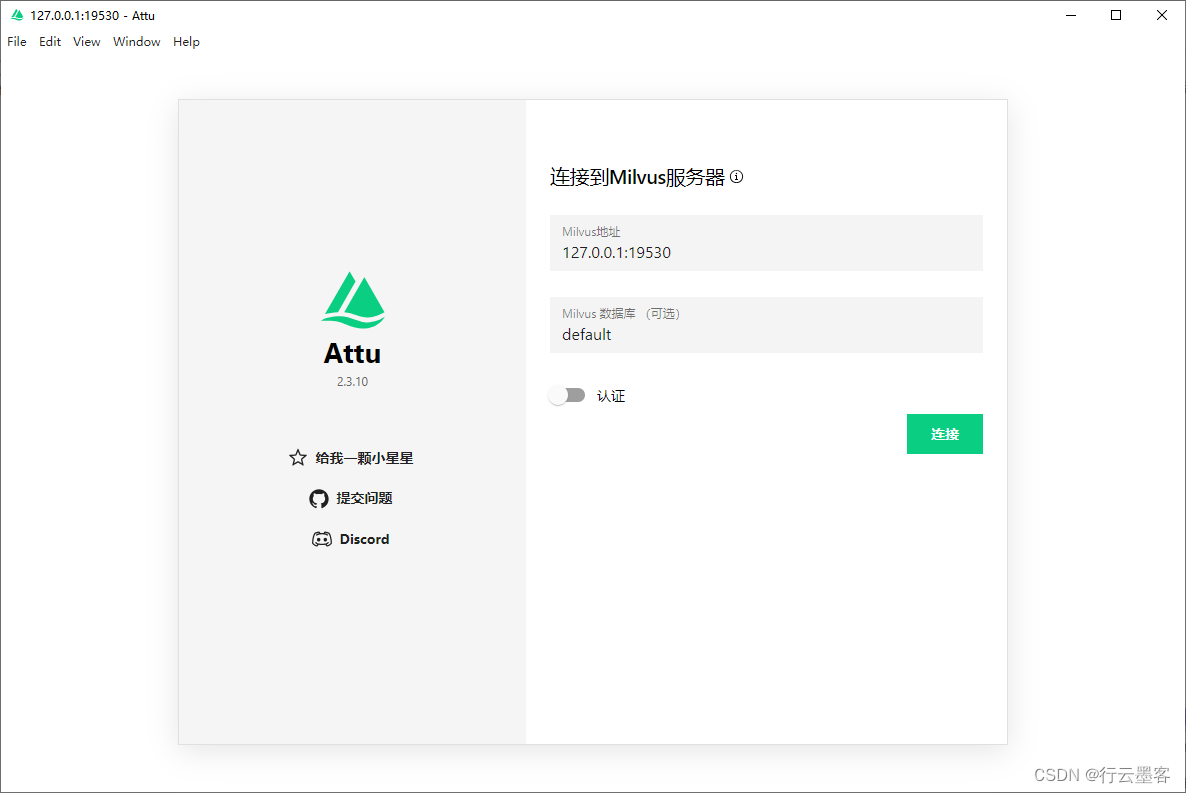
Task: Minimize the Attu window
Action: coord(1071,15)
